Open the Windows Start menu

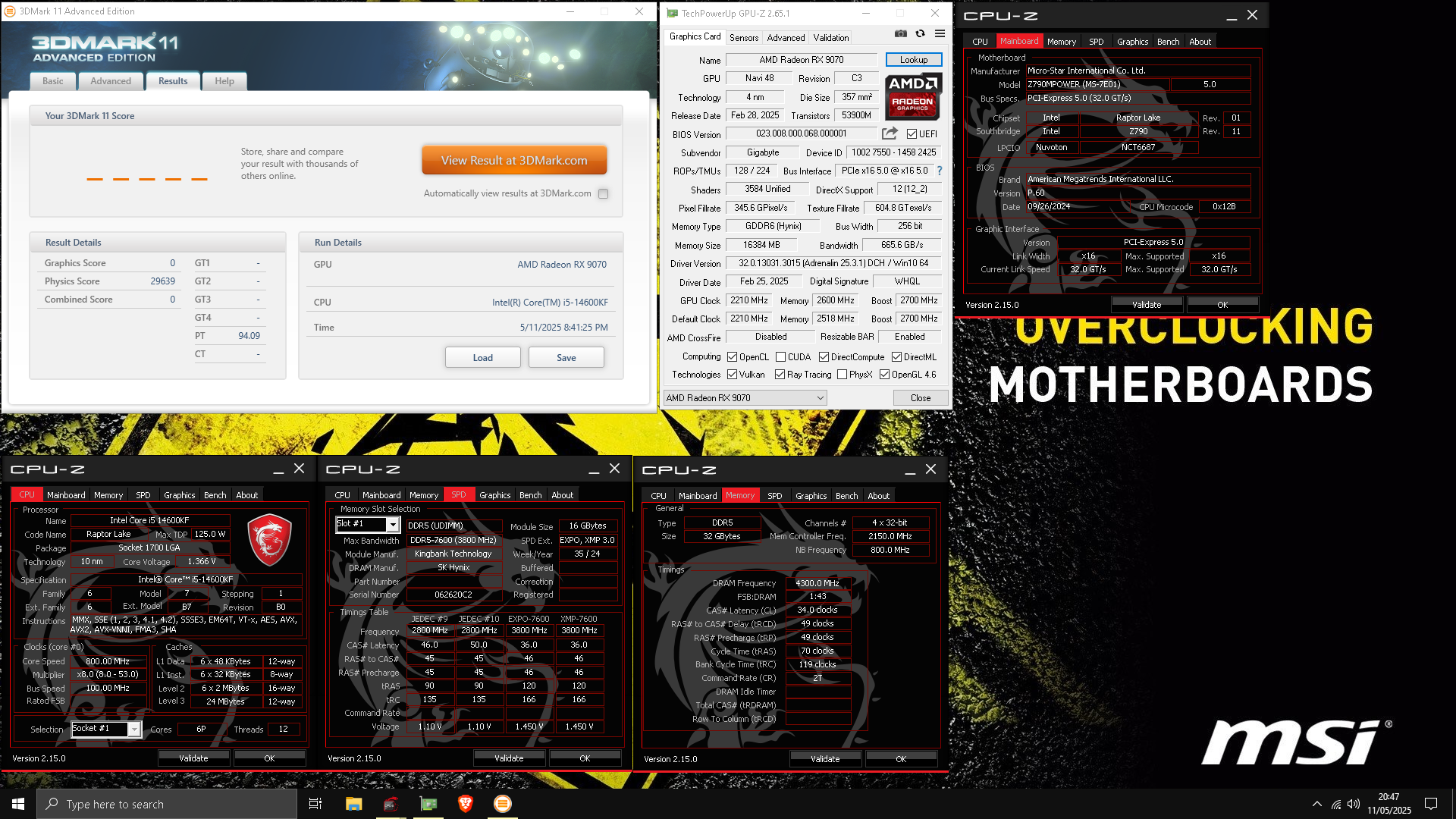18,804
